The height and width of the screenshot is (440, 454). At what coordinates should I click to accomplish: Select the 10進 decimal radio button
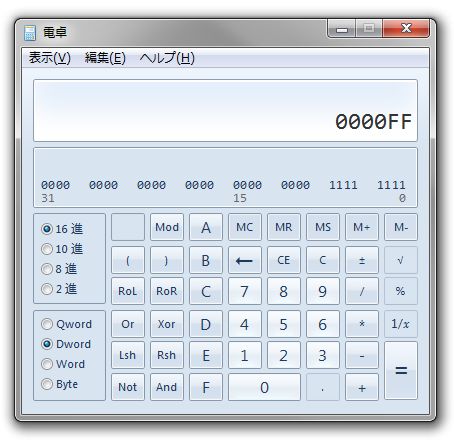click(x=62, y=249)
